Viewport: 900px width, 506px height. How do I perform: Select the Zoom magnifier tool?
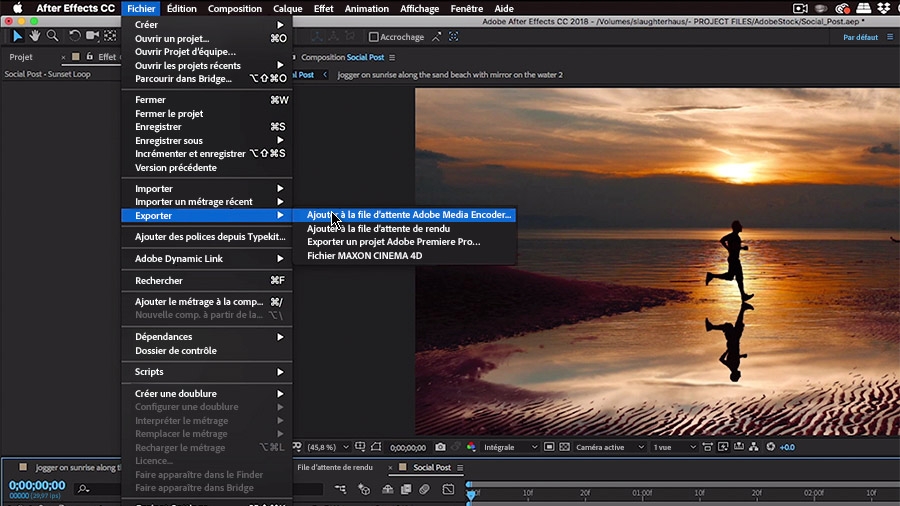tap(52, 37)
